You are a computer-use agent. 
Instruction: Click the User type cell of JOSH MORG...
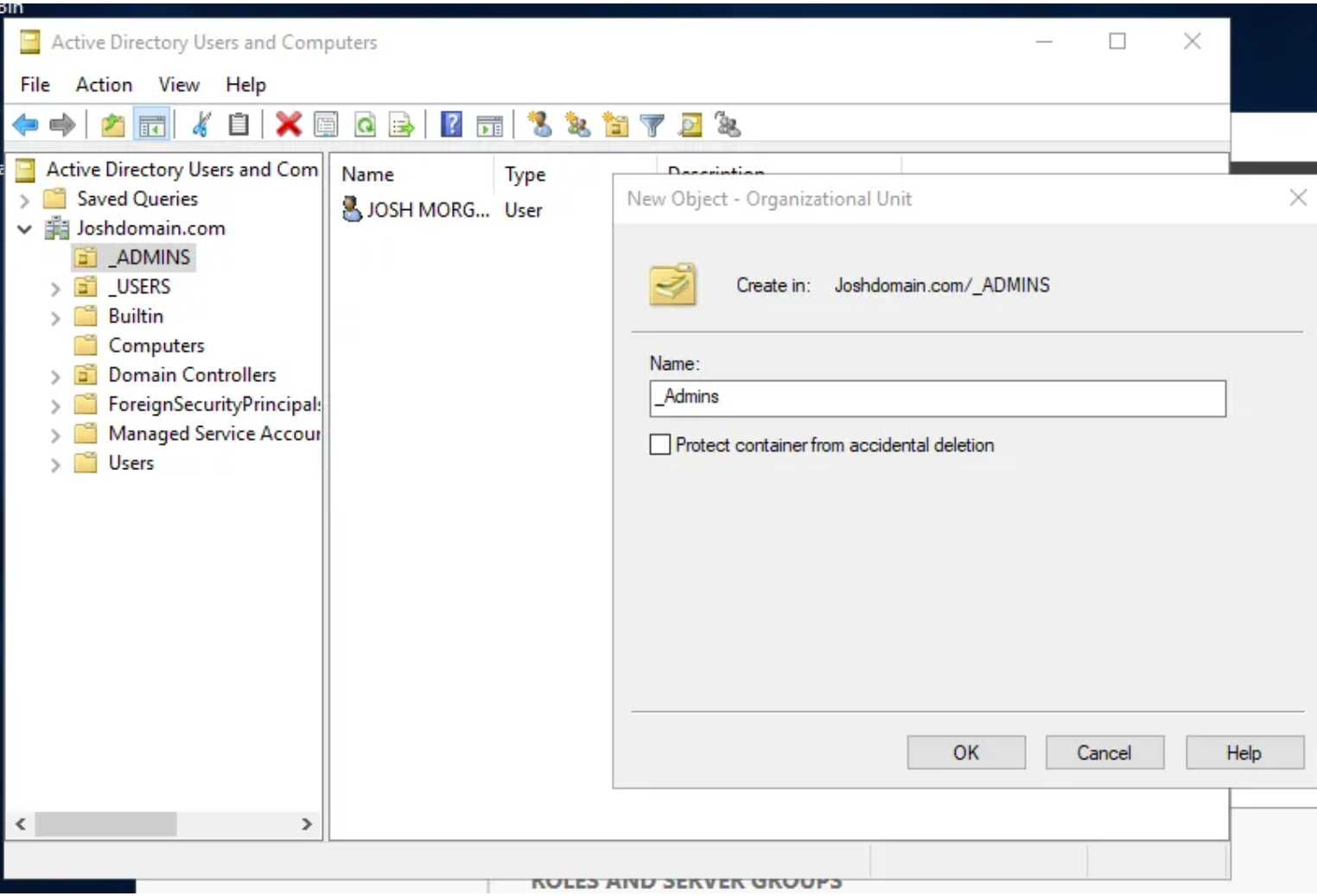(524, 210)
